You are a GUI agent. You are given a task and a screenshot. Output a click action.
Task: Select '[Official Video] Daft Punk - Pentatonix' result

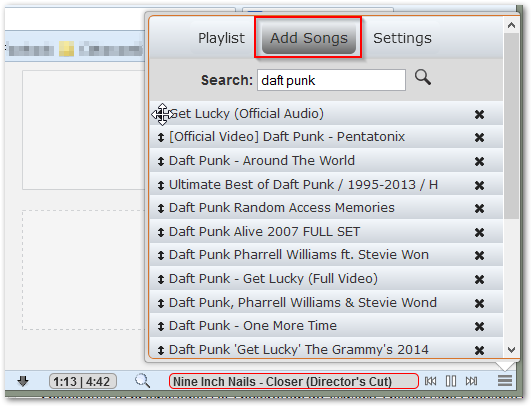(287, 137)
